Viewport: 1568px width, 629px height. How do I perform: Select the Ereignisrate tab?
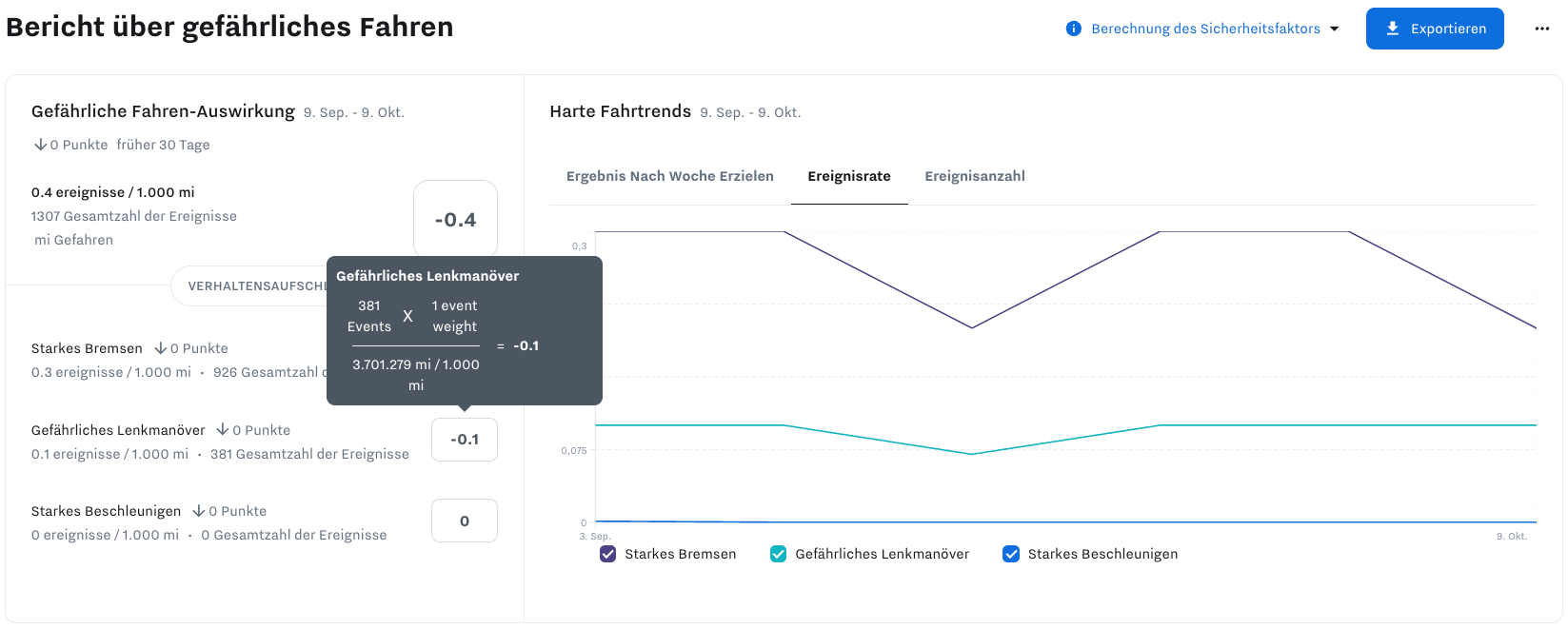pyautogui.click(x=848, y=176)
